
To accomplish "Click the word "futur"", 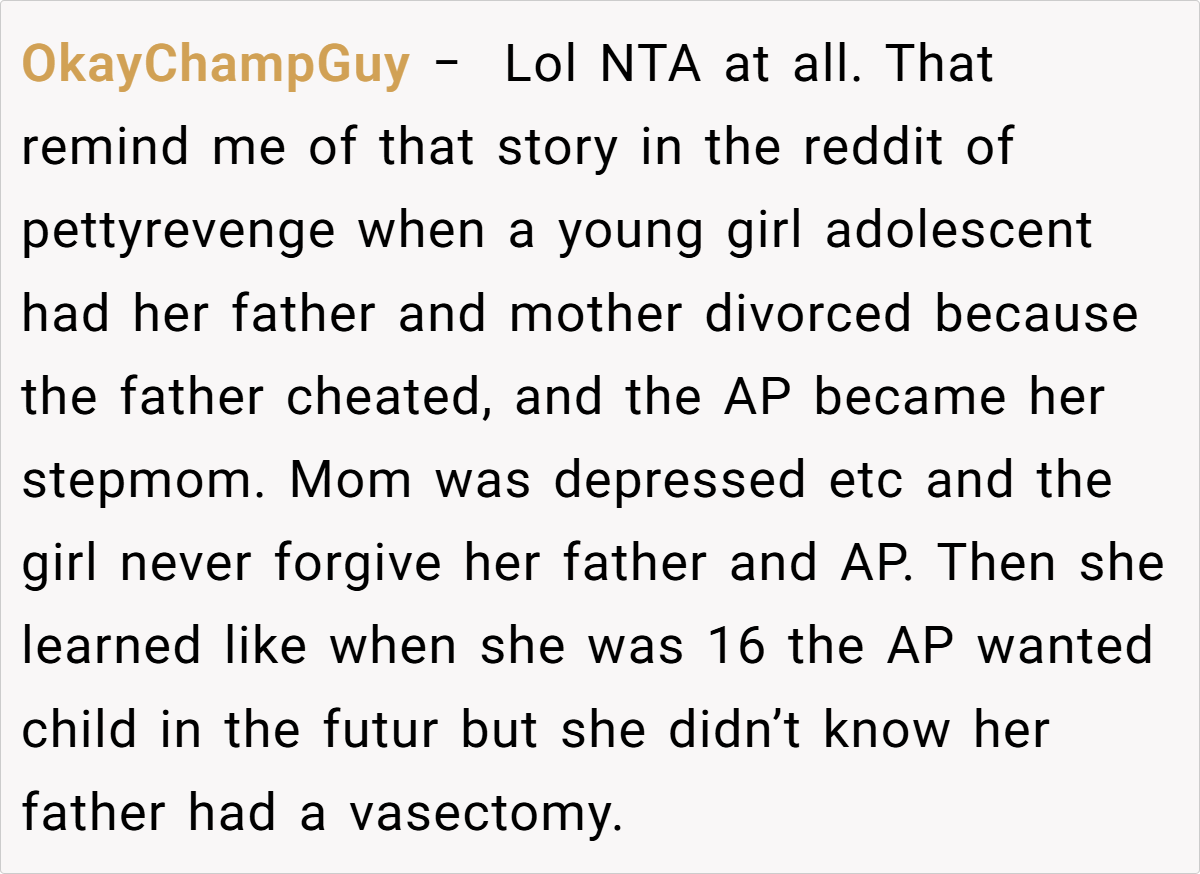I will [382, 730].
